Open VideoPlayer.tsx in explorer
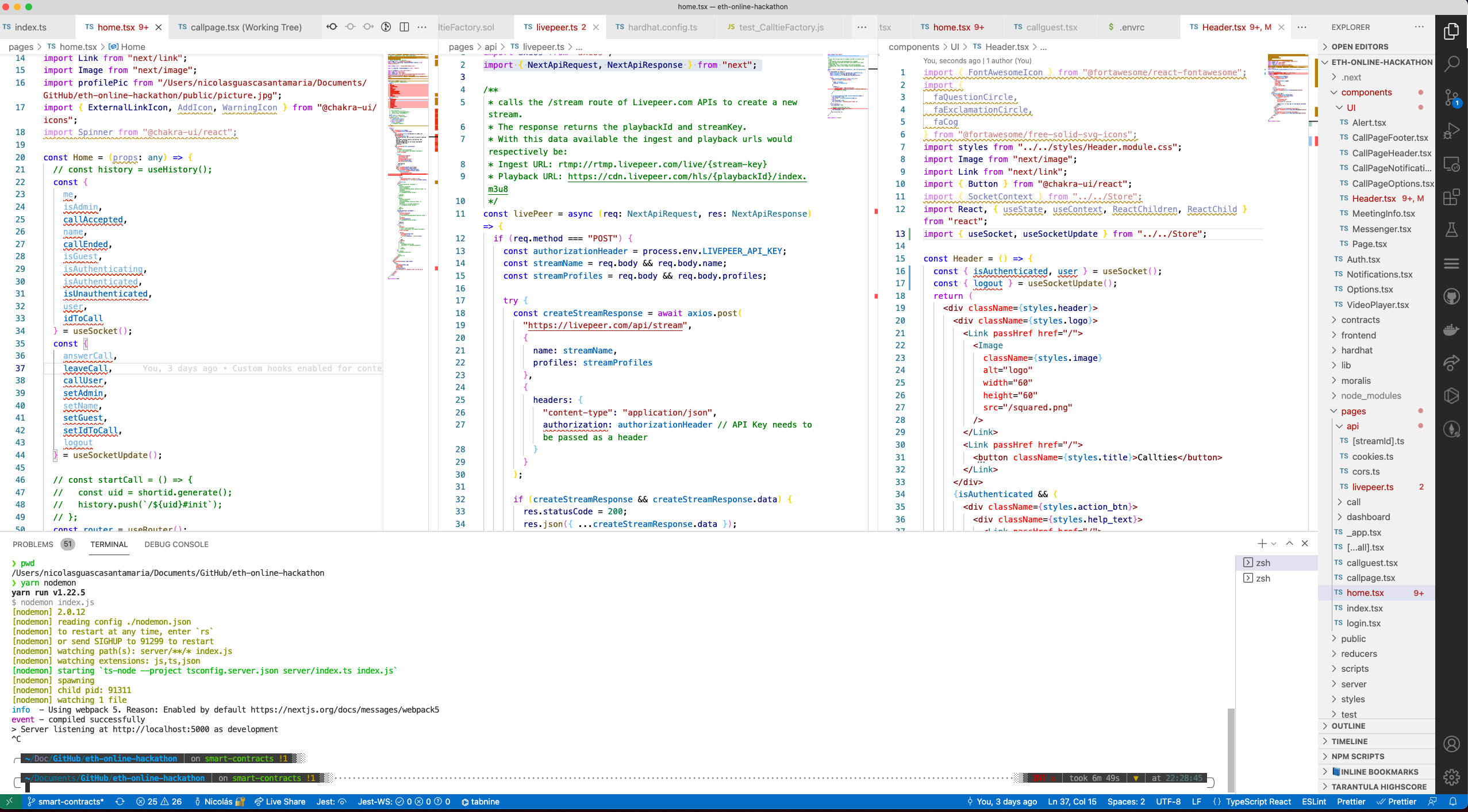 1377,305
